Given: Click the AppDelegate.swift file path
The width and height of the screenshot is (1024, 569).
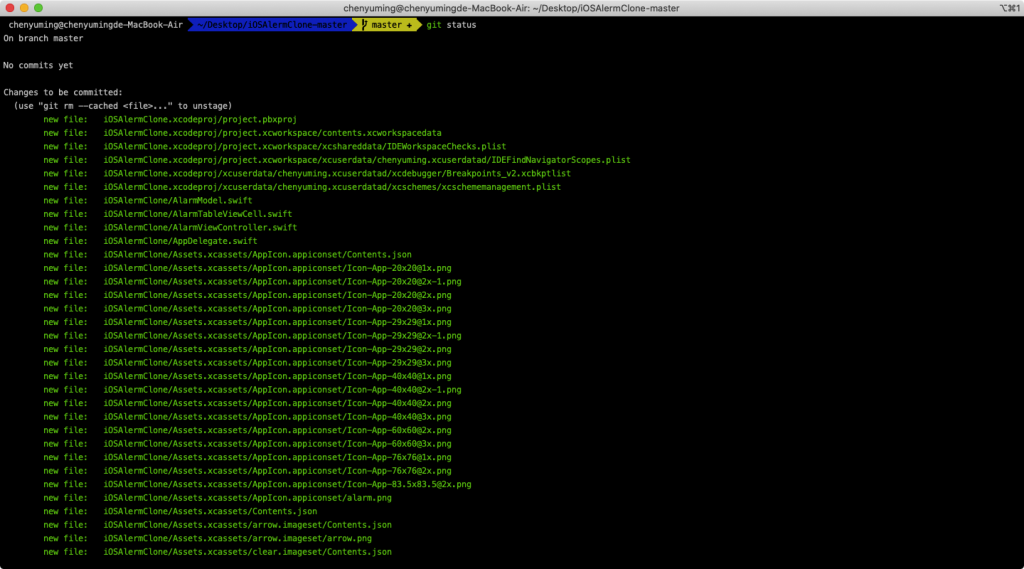Looking at the screenshot, I should [x=180, y=241].
